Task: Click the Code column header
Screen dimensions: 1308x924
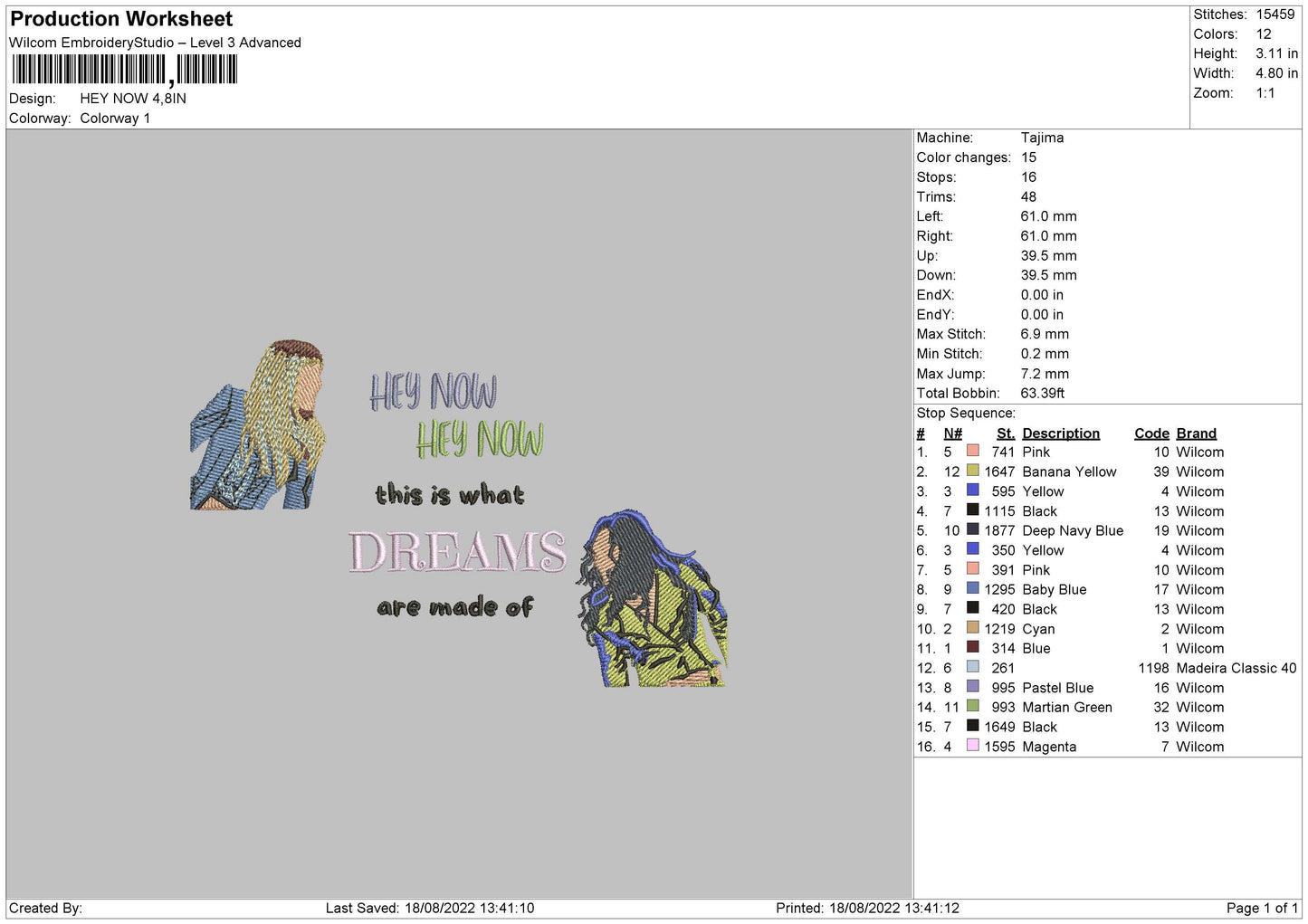Action: [x=1151, y=433]
